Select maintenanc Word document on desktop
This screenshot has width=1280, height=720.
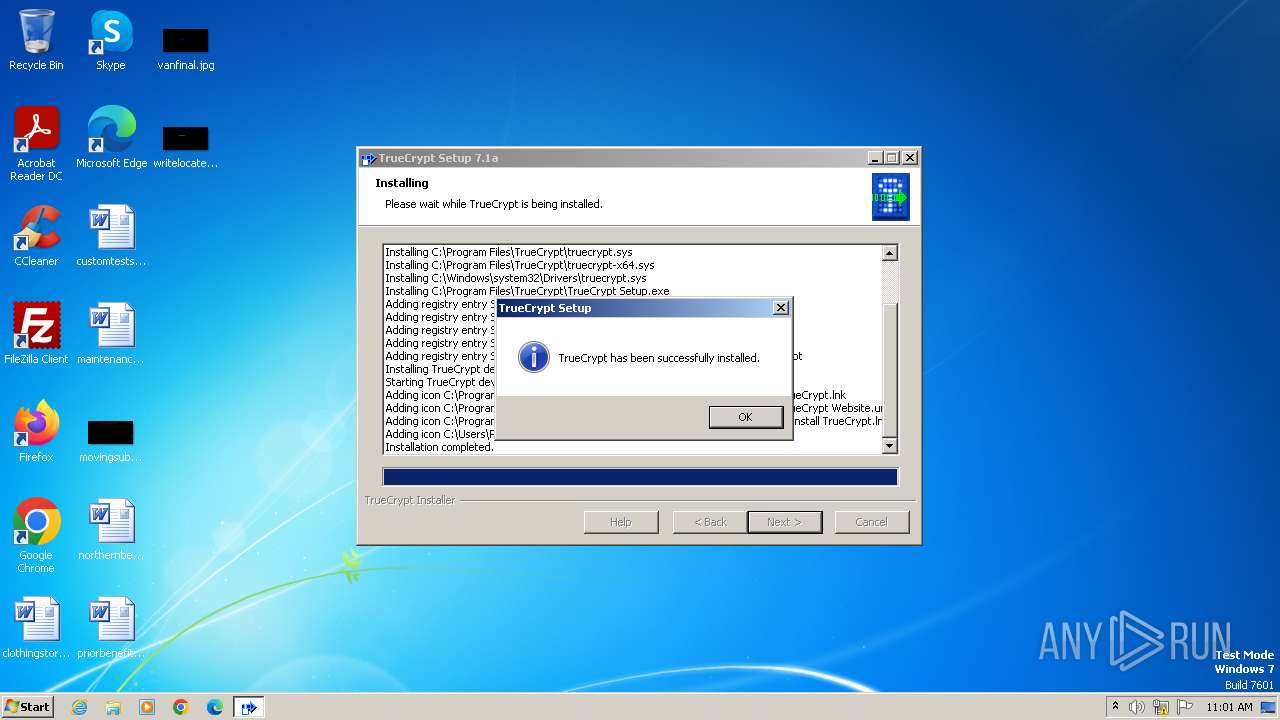(111, 333)
